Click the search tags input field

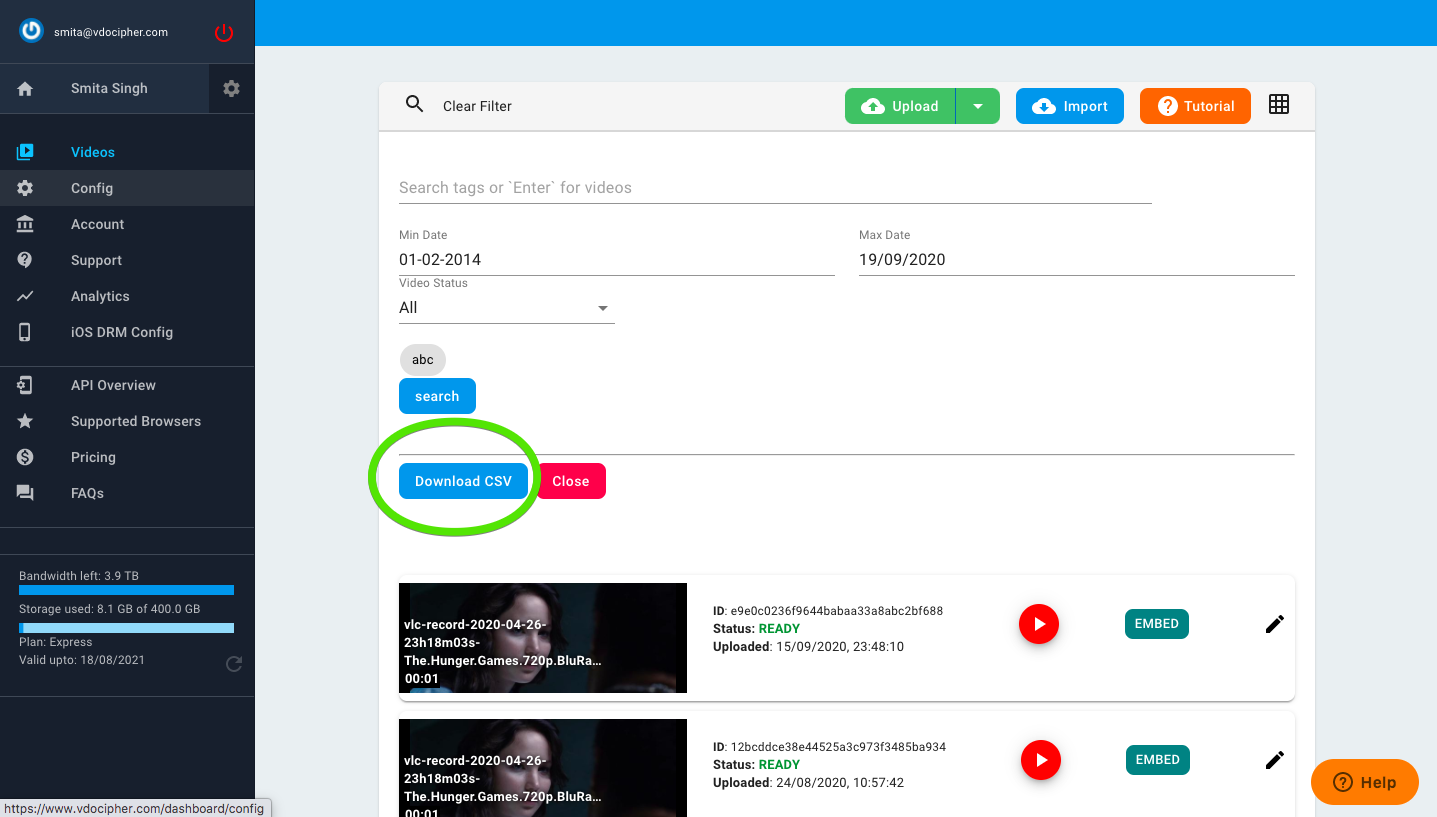pos(775,188)
